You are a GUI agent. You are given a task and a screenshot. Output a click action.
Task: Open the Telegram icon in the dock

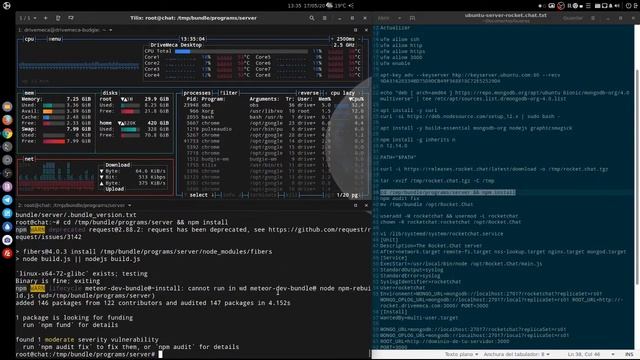tap(7, 200)
